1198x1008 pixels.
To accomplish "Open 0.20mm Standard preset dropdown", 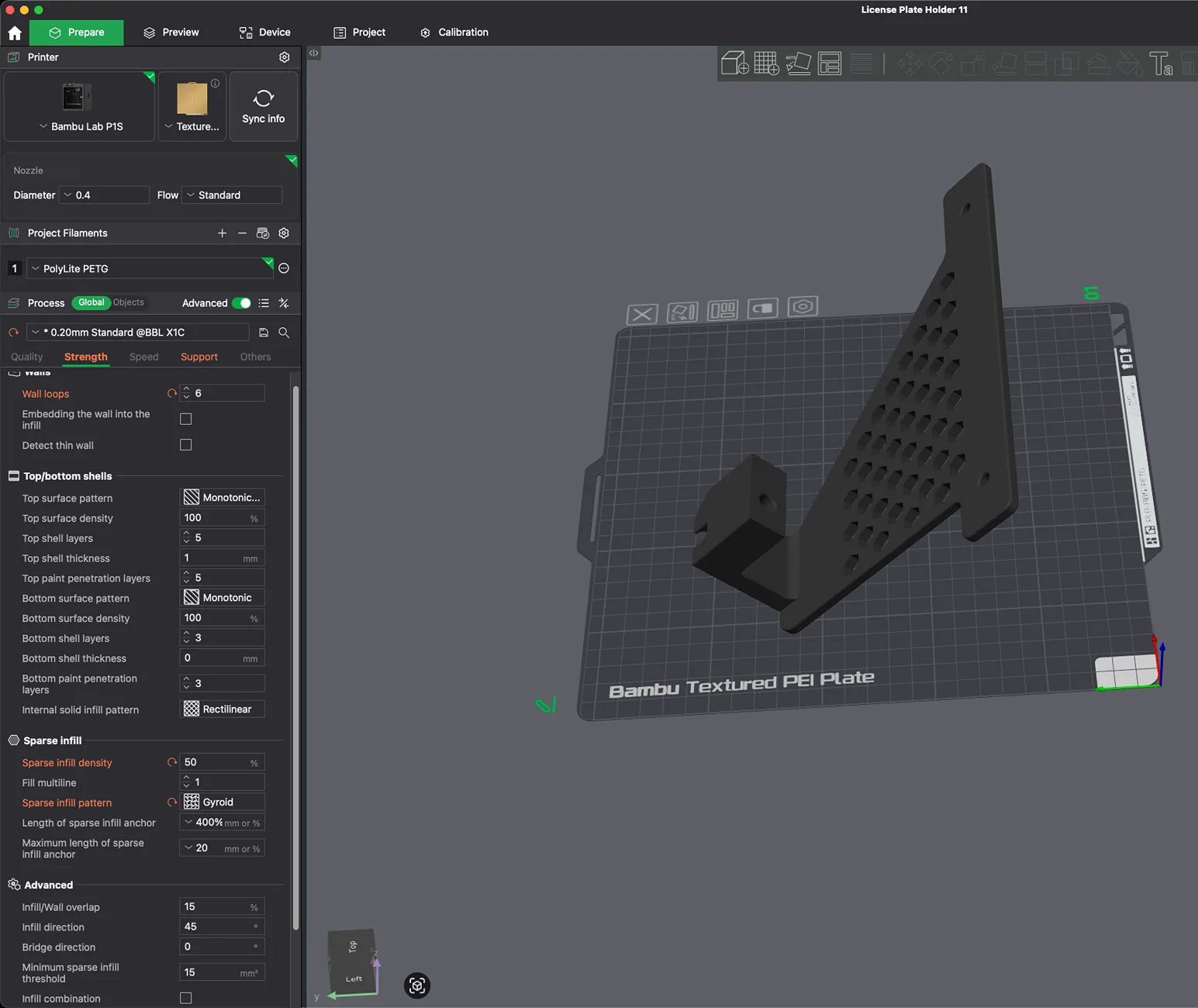I will click(x=138, y=333).
